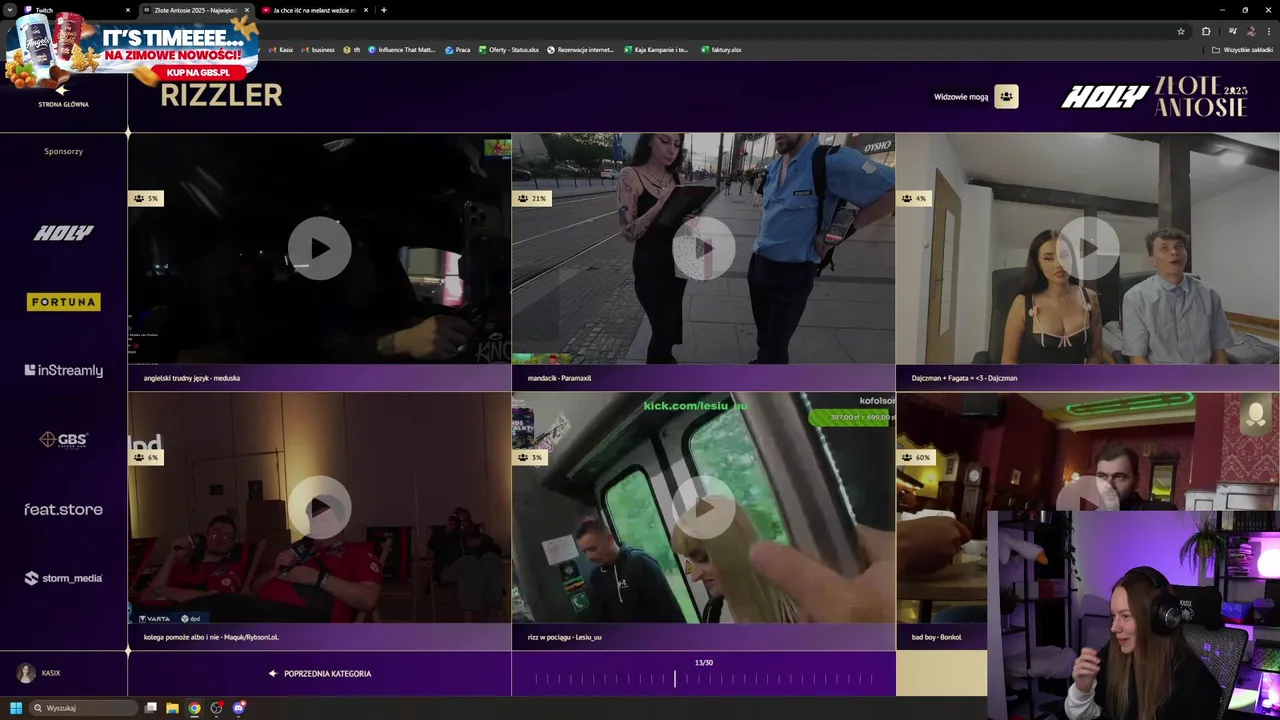The height and width of the screenshot is (720, 1280).
Task: Click 6% vote badge on Maquk clip
Action: coord(145,457)
